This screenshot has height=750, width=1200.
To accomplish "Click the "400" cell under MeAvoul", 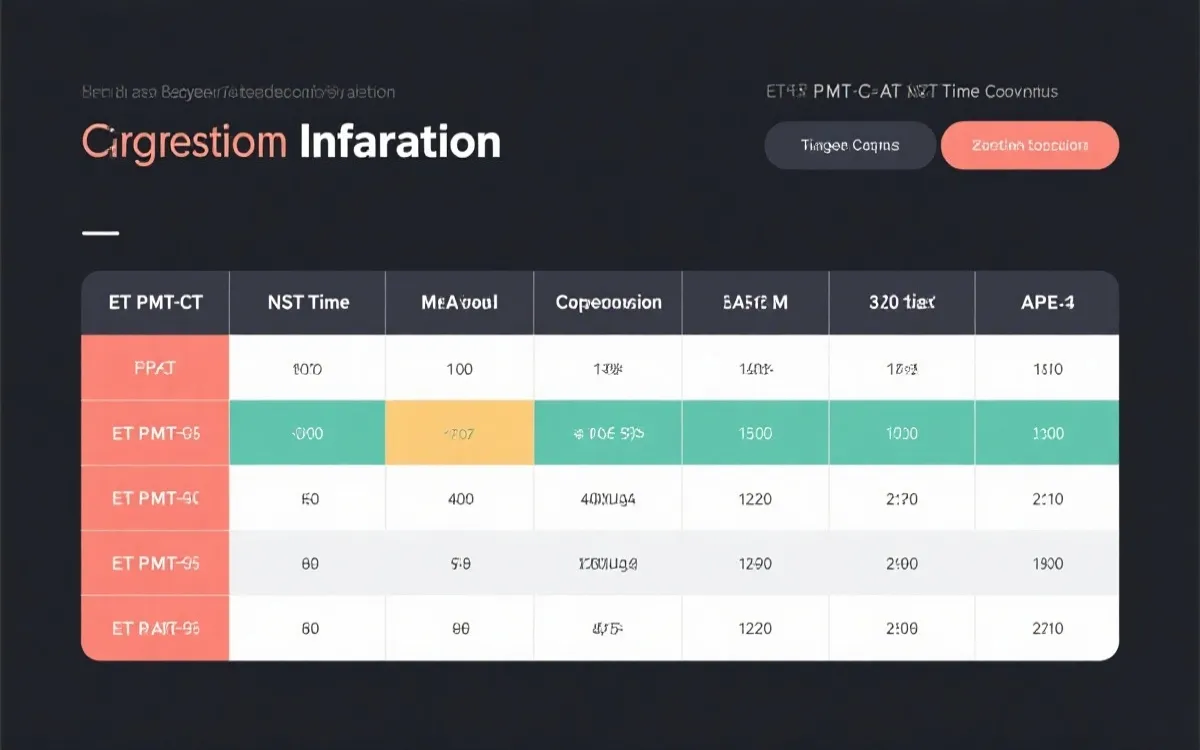I will [460, 499].
